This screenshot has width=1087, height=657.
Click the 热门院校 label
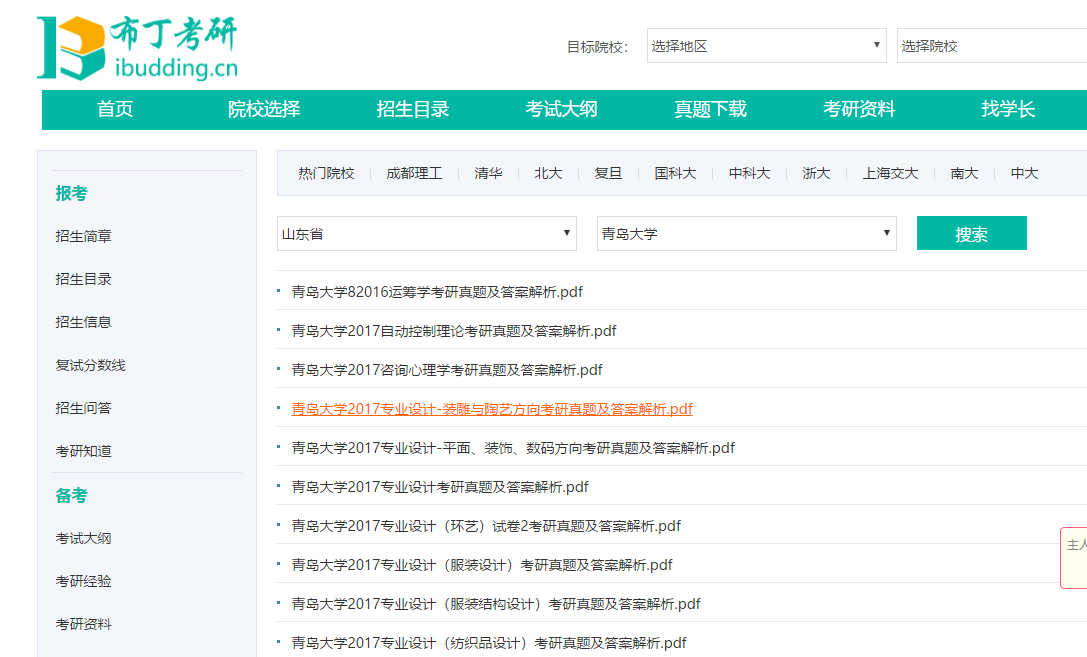327,173
